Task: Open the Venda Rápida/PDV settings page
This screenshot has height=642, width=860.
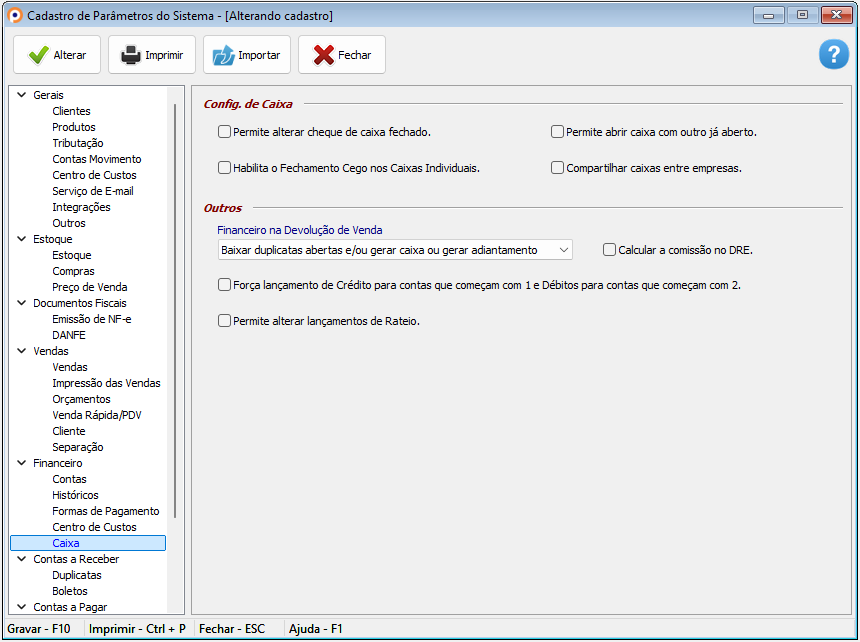Action: pyautogui.click(x=97, y=415)
